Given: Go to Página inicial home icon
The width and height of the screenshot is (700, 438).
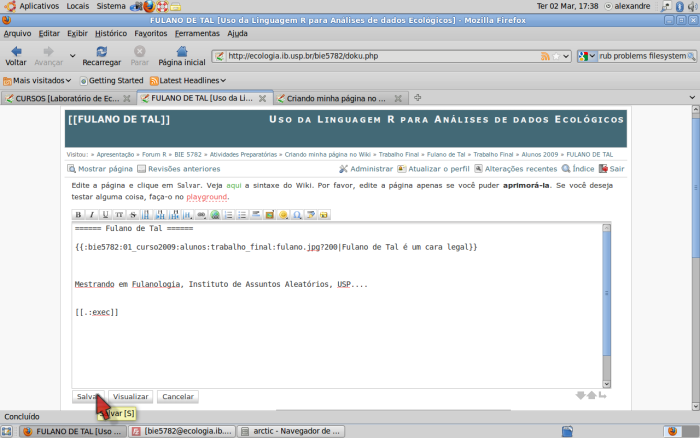Looking at the screenshot, I should 181,52.
